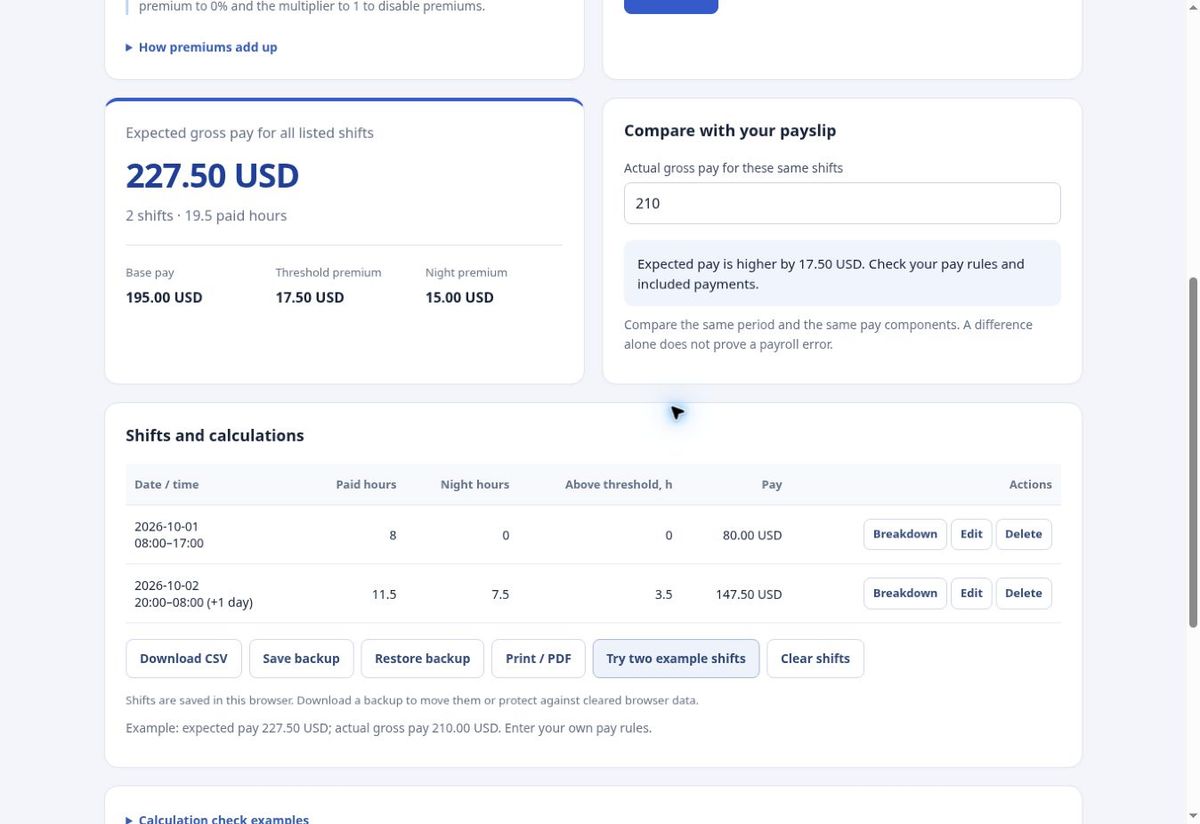Clear all shifts

click(815, 658)
